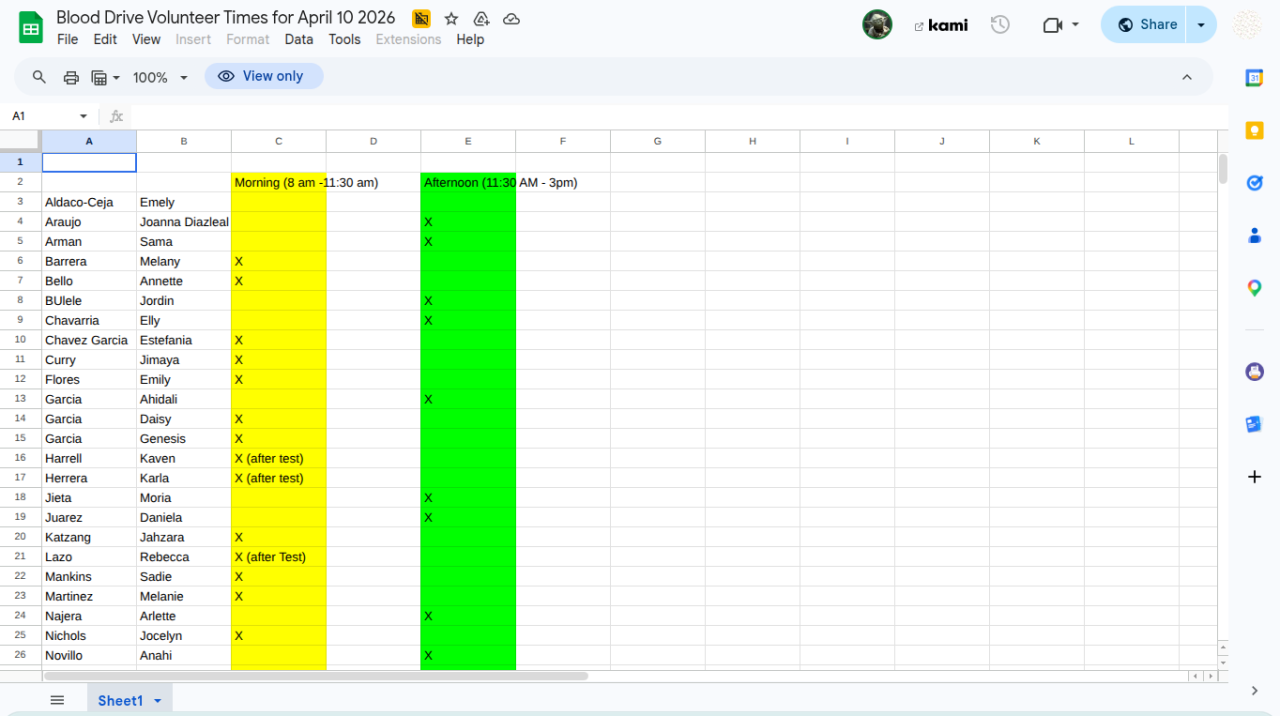
Task: Select Lazo's X (after Test) cell
Action: point(279,557)
